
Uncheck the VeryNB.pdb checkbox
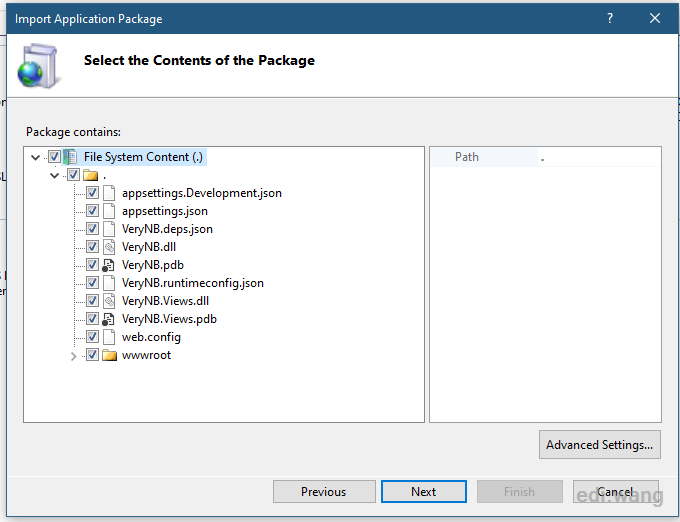92,264
